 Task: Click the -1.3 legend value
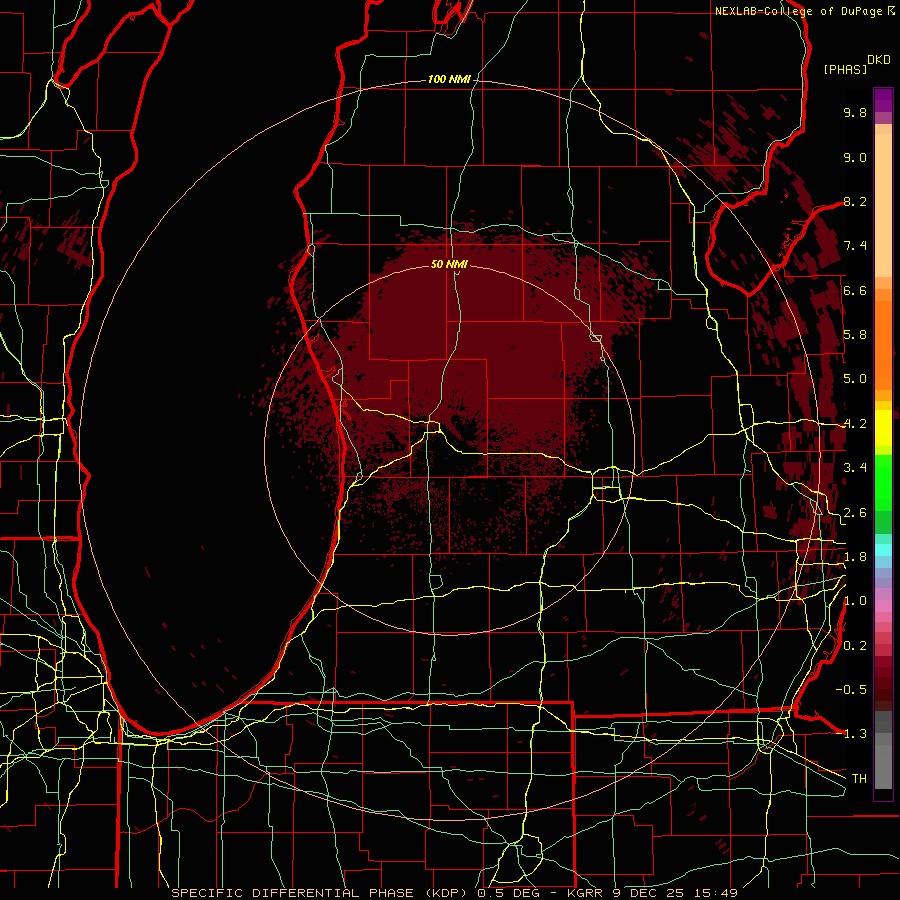pos(851,734)
